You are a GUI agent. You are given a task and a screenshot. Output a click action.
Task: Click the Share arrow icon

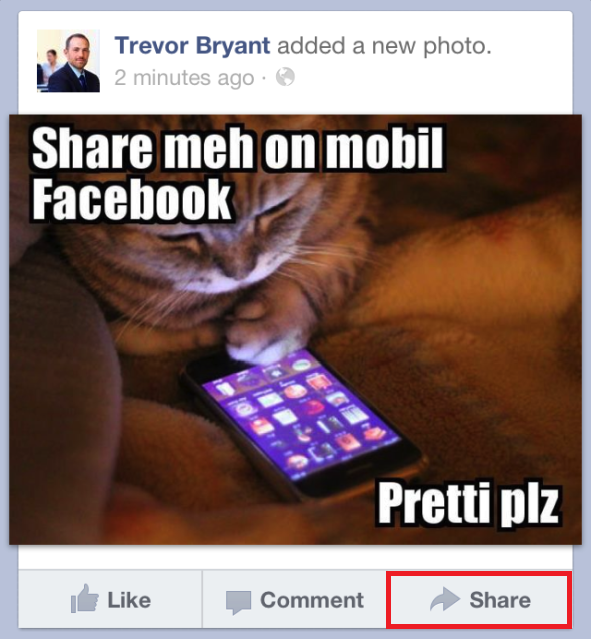(x=445, y=599)
